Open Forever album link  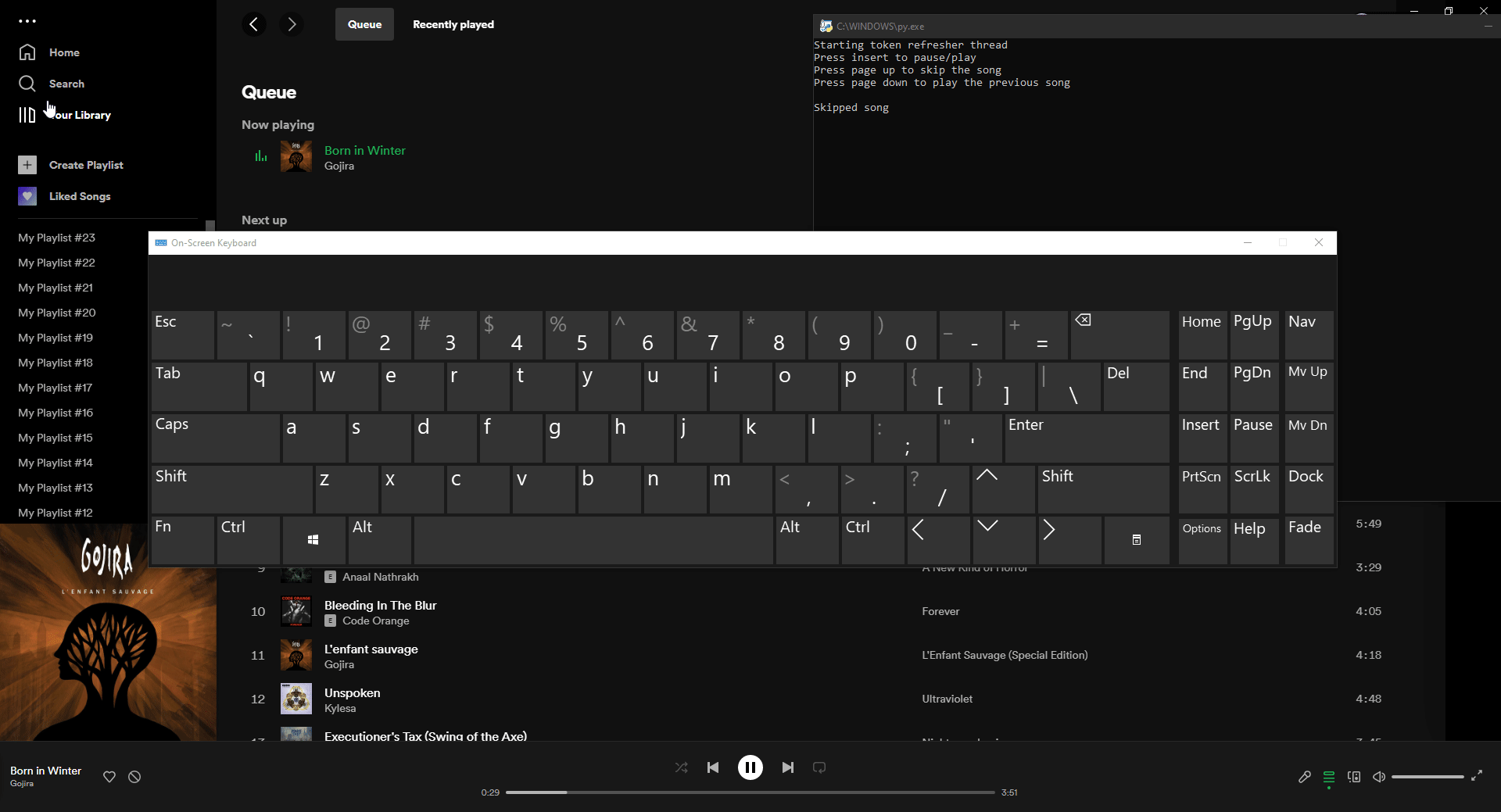[x=940, y=611]
